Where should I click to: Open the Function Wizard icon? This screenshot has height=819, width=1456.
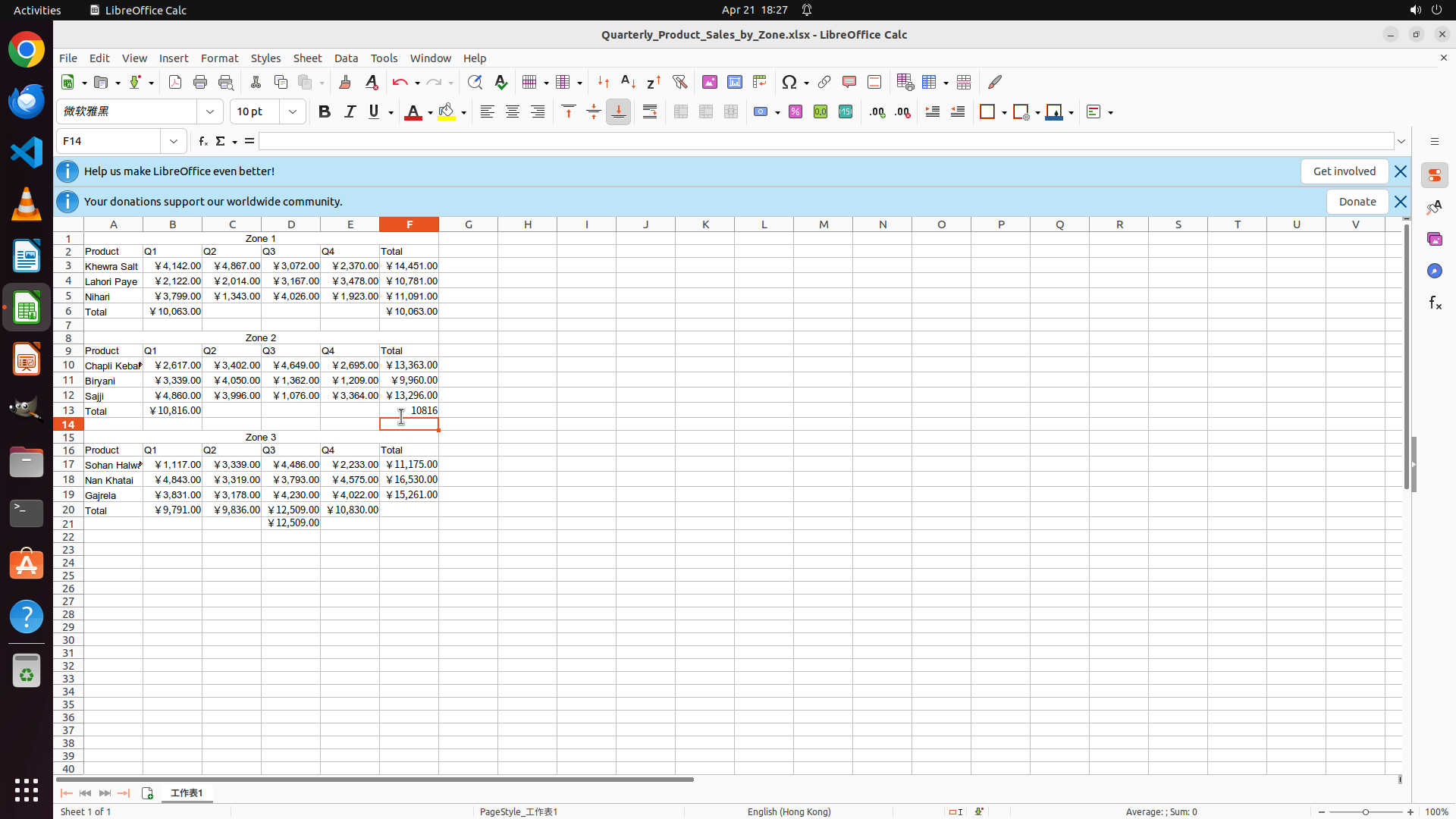(202, 141)
